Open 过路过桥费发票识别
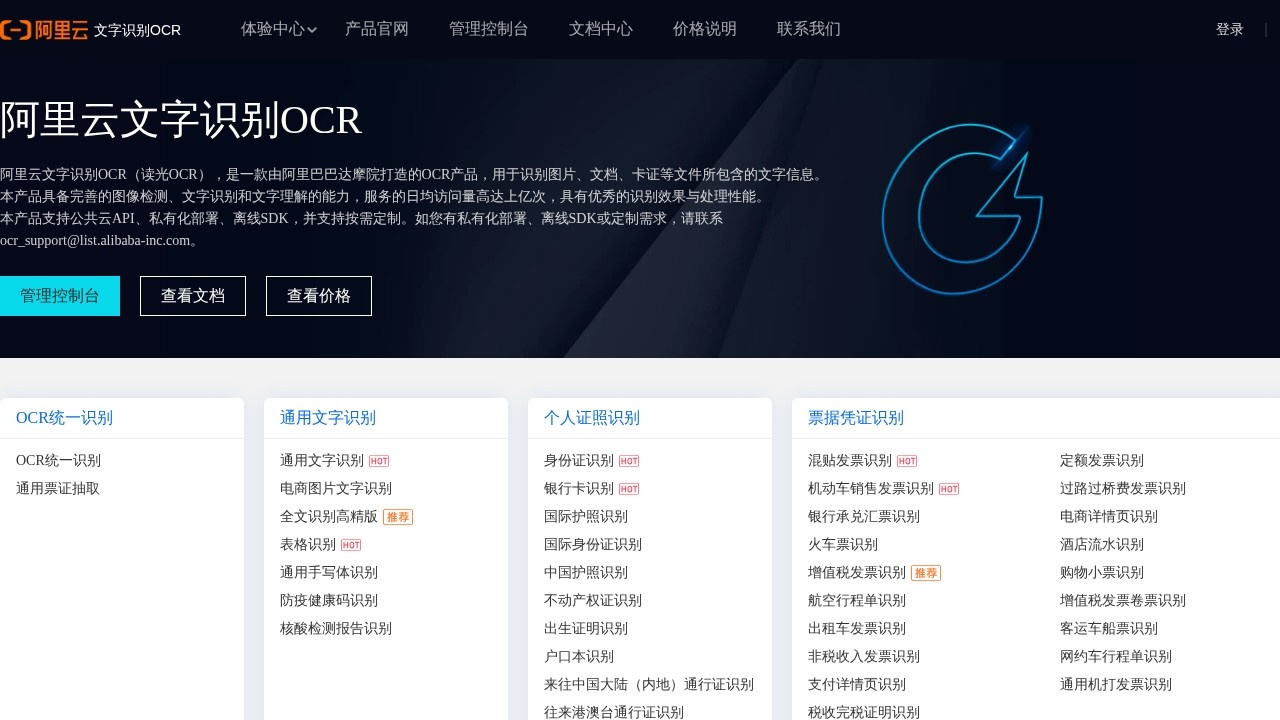 point(1123,489)
